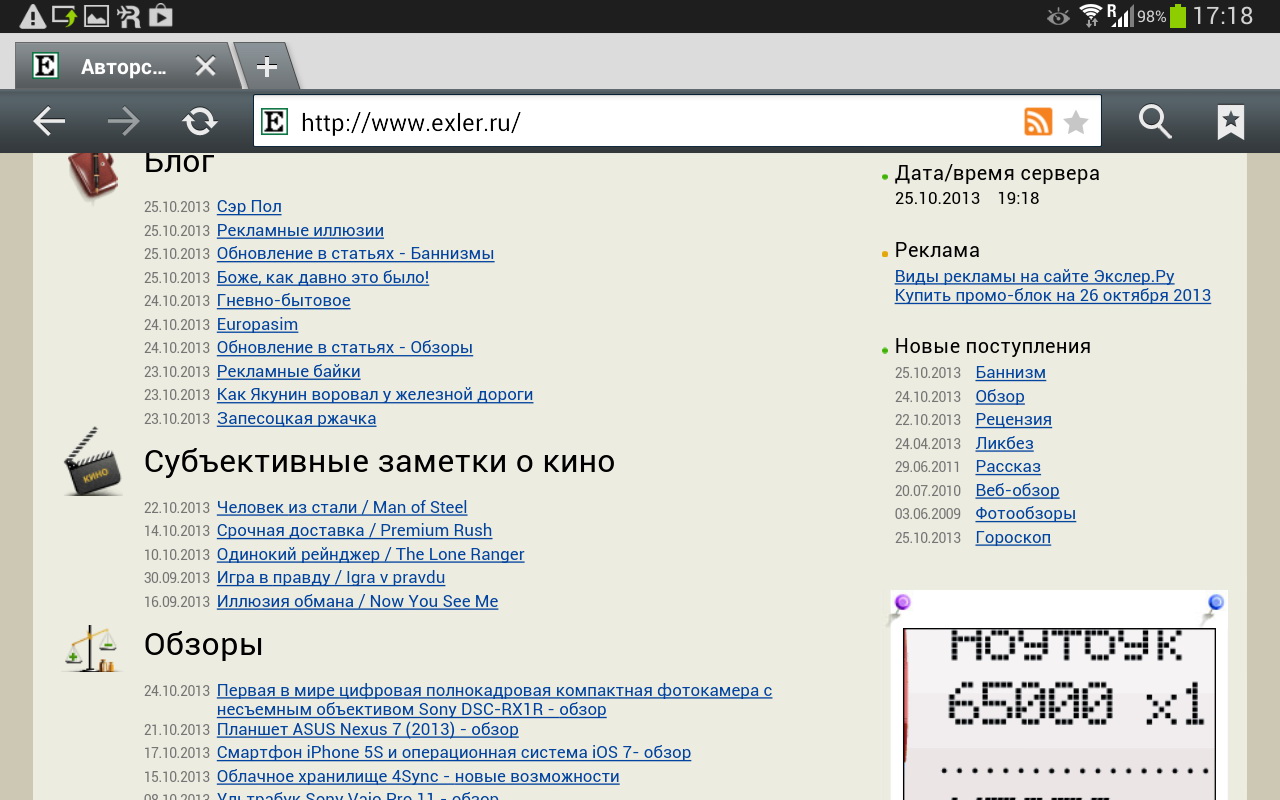Tap the browser back arrow
The image size is (1280, 800).
[49, 122]
